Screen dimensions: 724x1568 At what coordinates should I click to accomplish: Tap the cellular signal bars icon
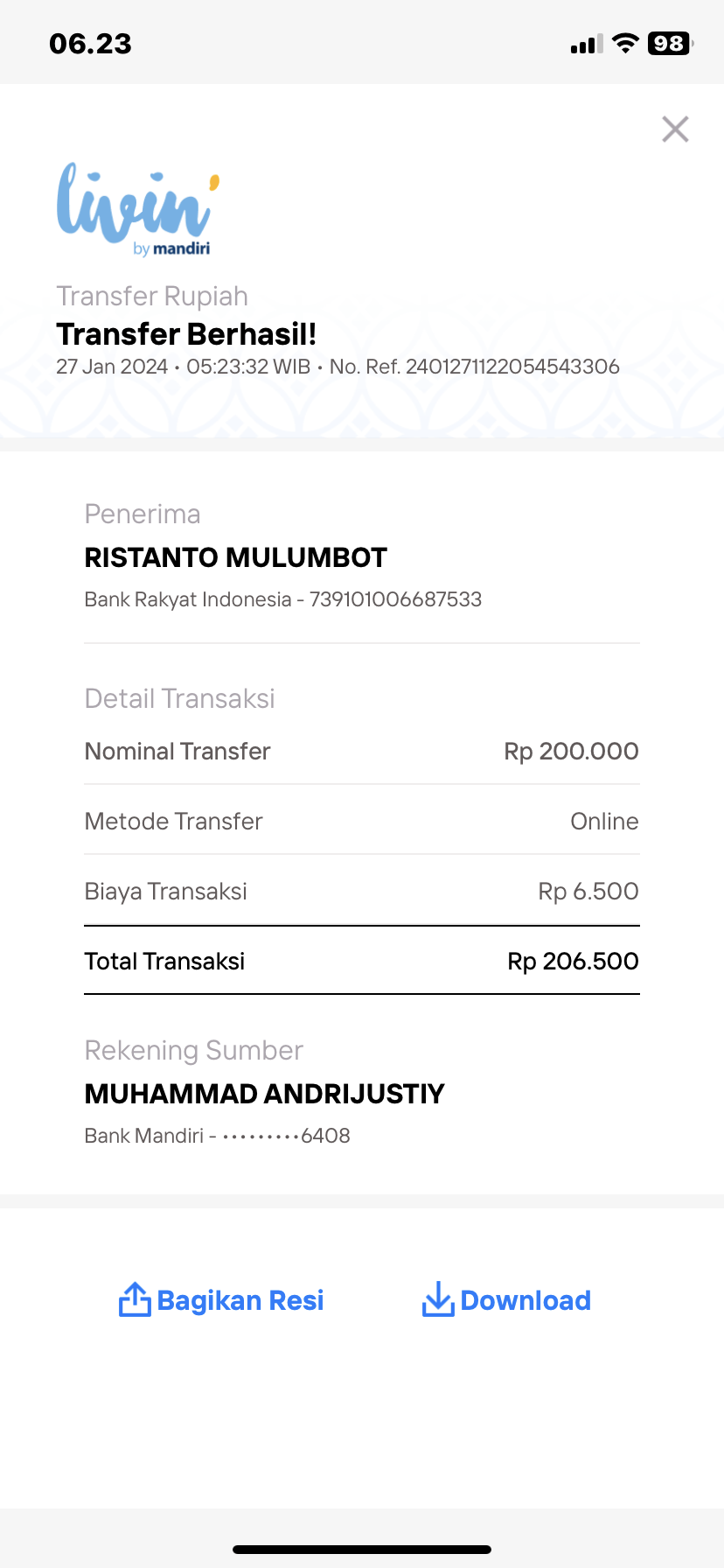587,45
